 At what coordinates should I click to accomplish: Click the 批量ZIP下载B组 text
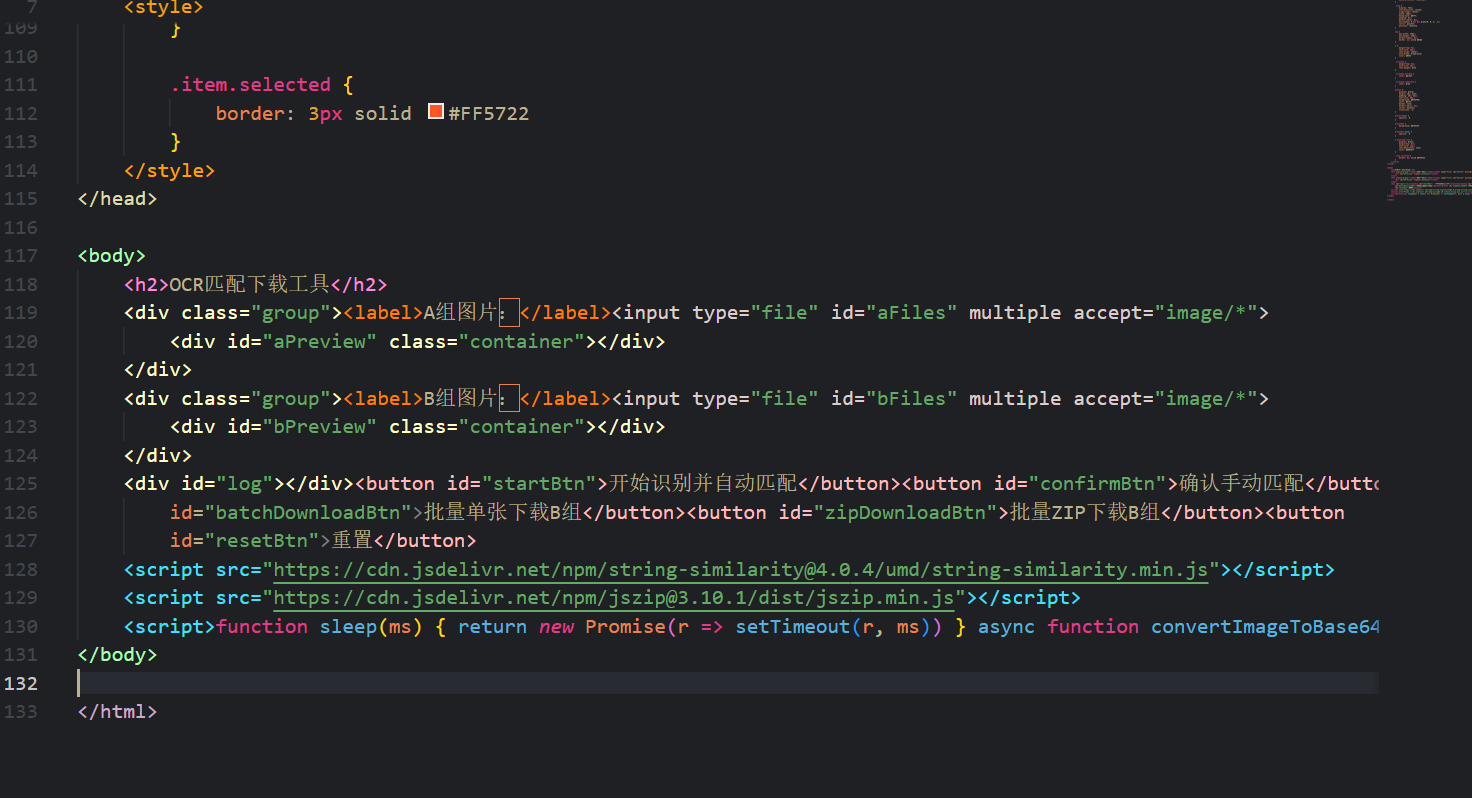point(1085,513)
